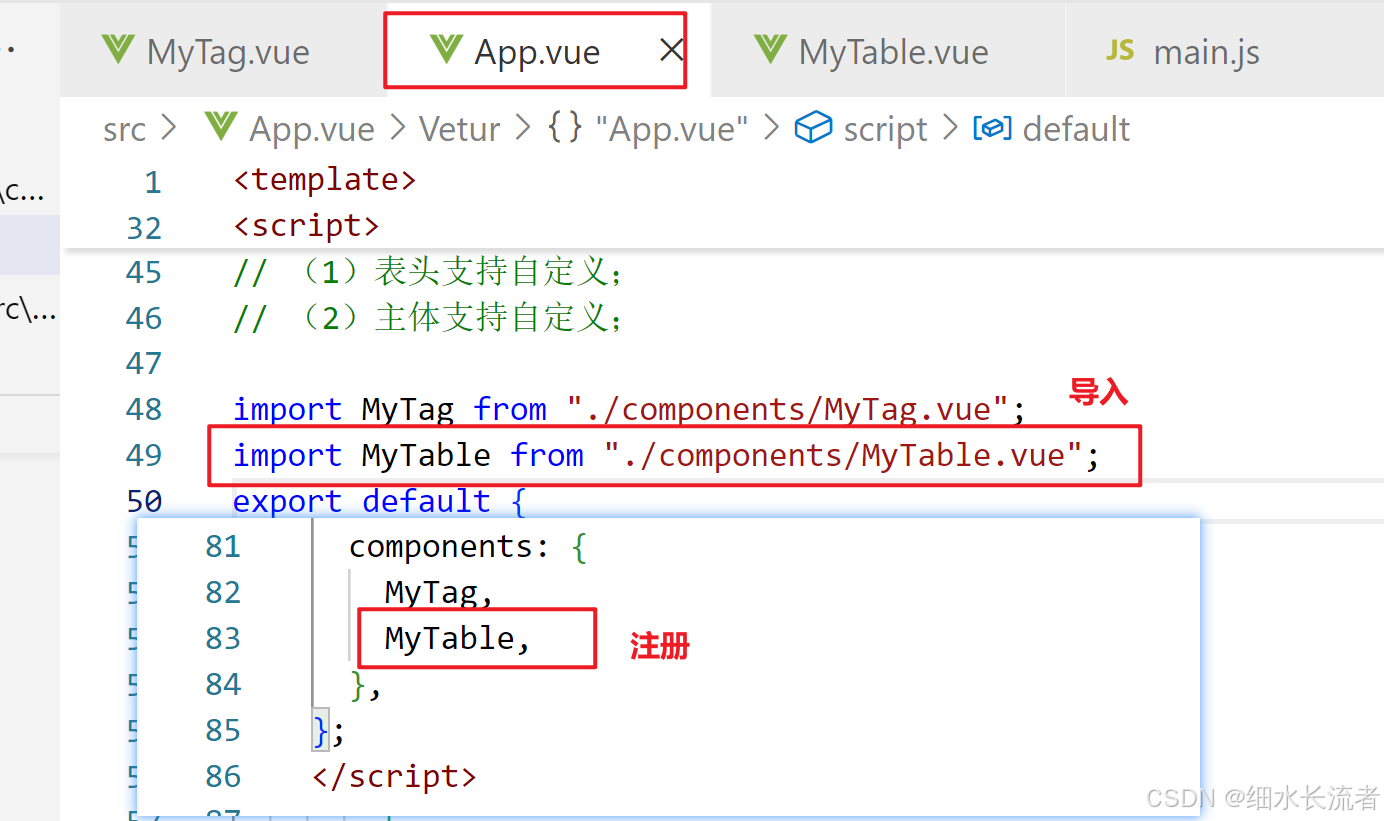Click sticky line <template> on line 1
This screenshot has width=1384, height=821.
pos(325,180)
